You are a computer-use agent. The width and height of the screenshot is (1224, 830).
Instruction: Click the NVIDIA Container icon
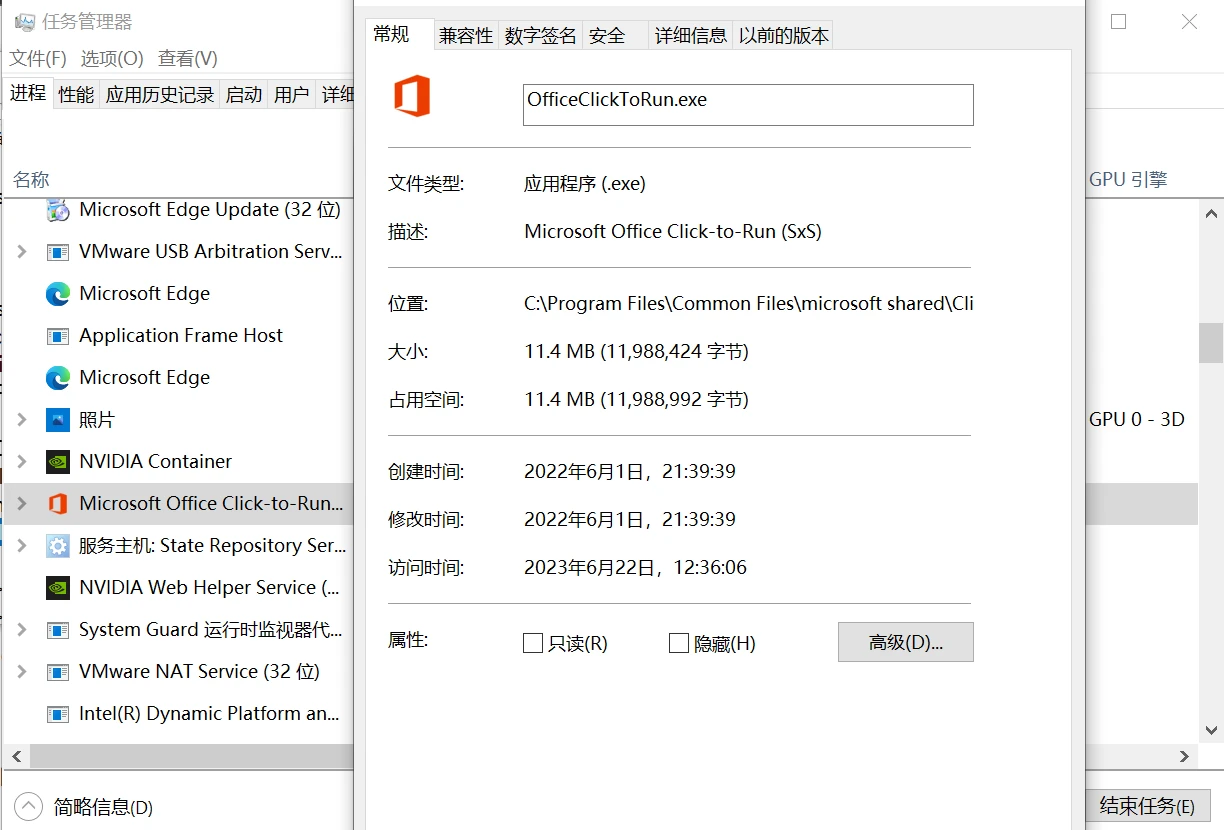click(58, 462)
